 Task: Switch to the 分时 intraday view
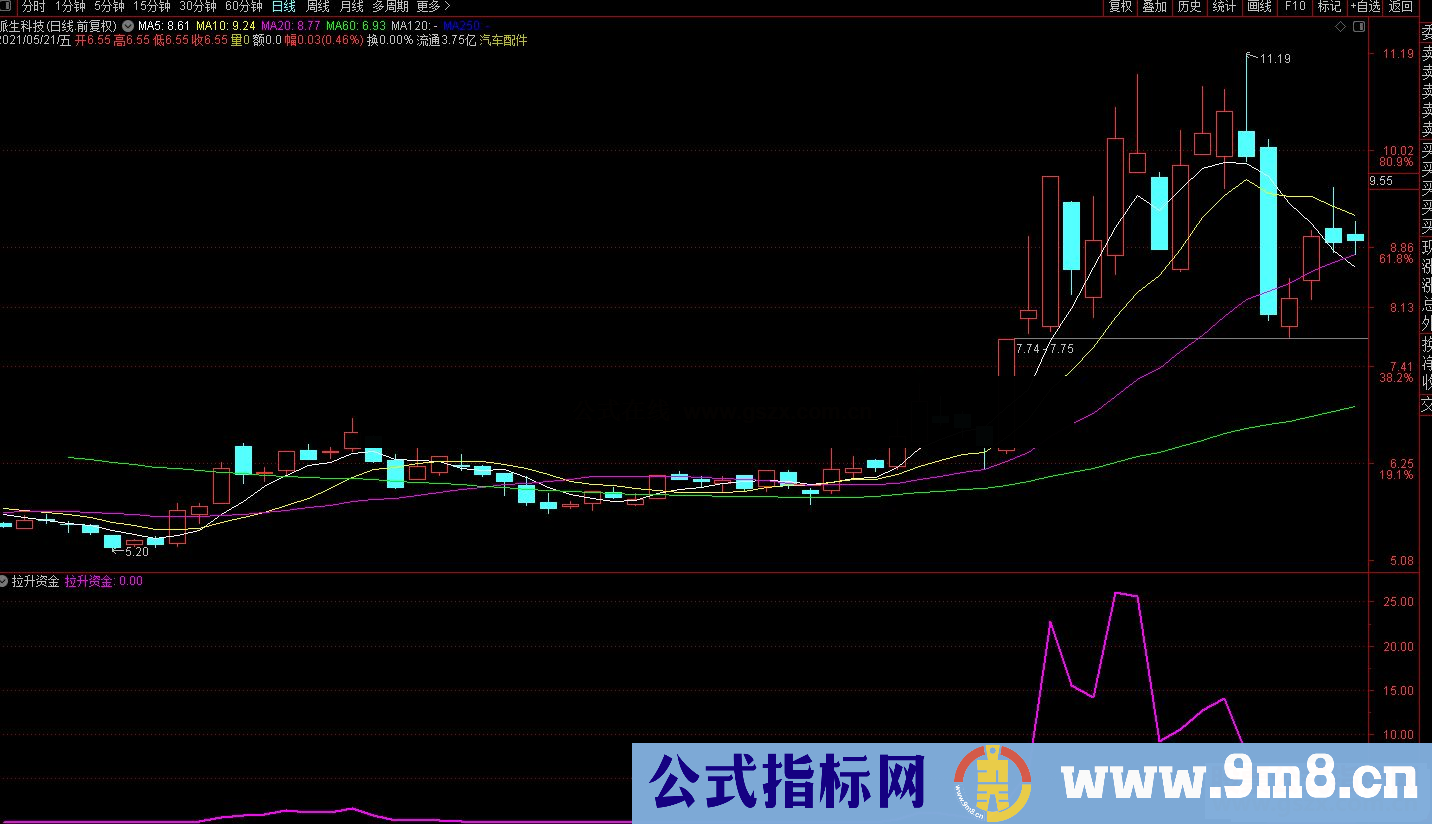coord(29,7)
